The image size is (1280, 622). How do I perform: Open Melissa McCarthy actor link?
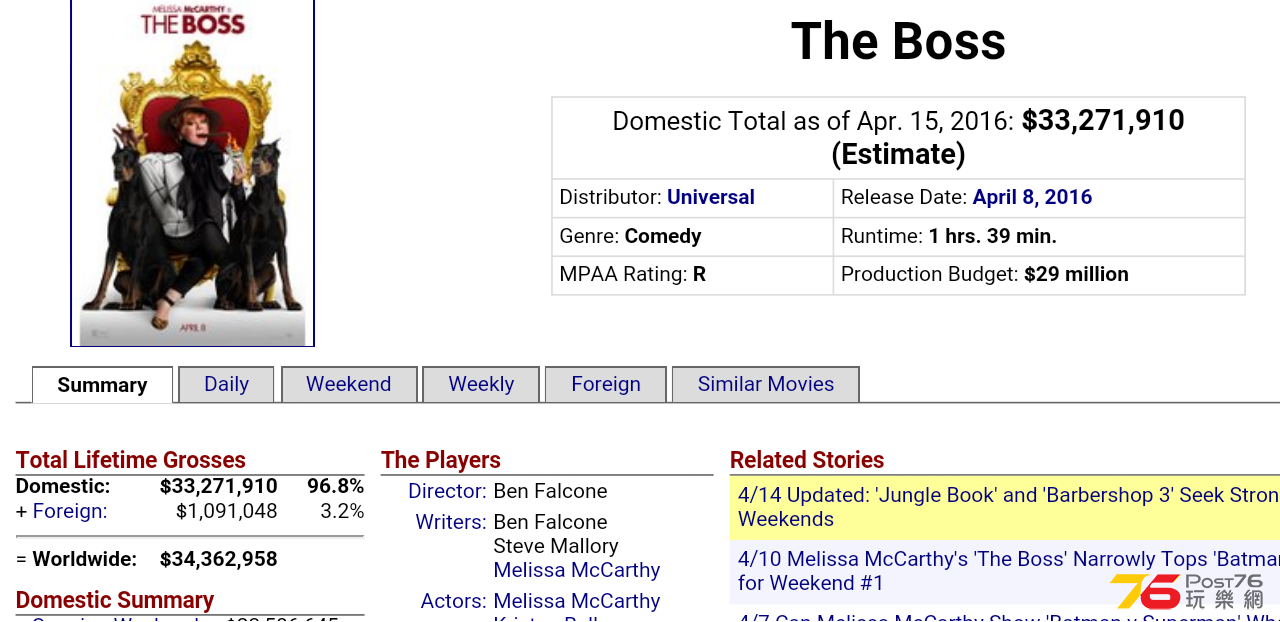(577, 601)
